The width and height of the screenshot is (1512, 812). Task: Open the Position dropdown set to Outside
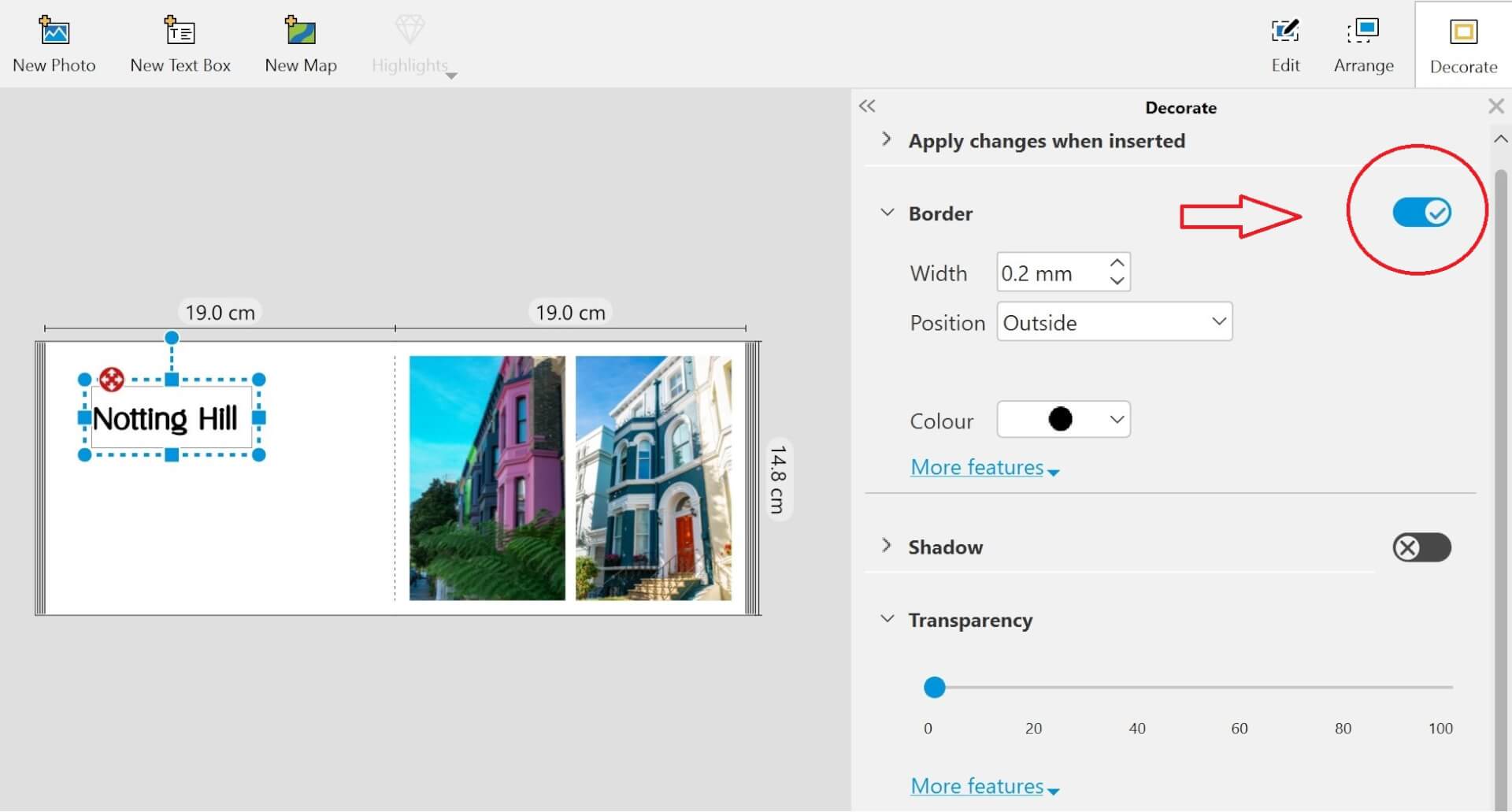coord(1114,322)
